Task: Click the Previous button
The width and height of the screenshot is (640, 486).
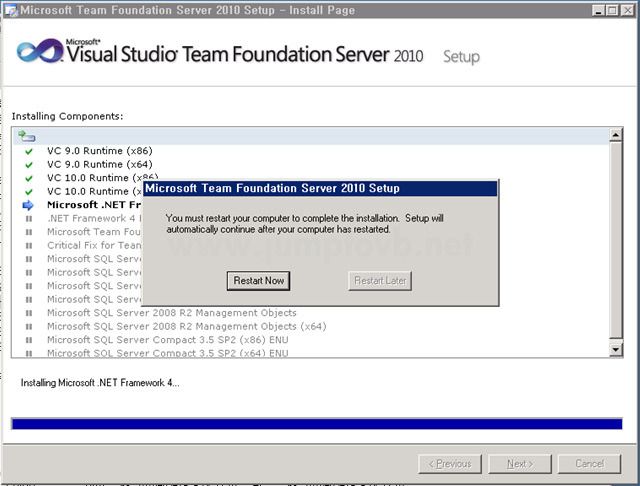Action: [450, 464]
